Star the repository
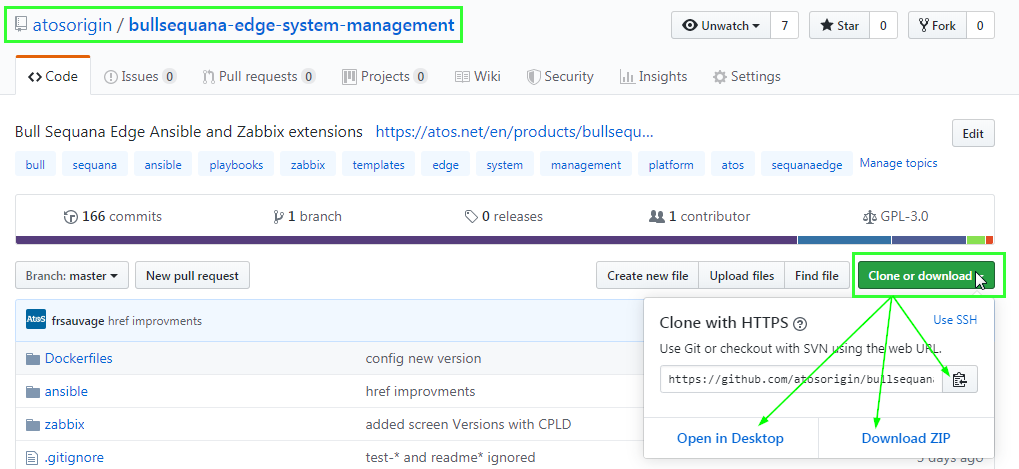Viewport: 1019px width, 469px height. pyautogui.click(x=838, y=26)
